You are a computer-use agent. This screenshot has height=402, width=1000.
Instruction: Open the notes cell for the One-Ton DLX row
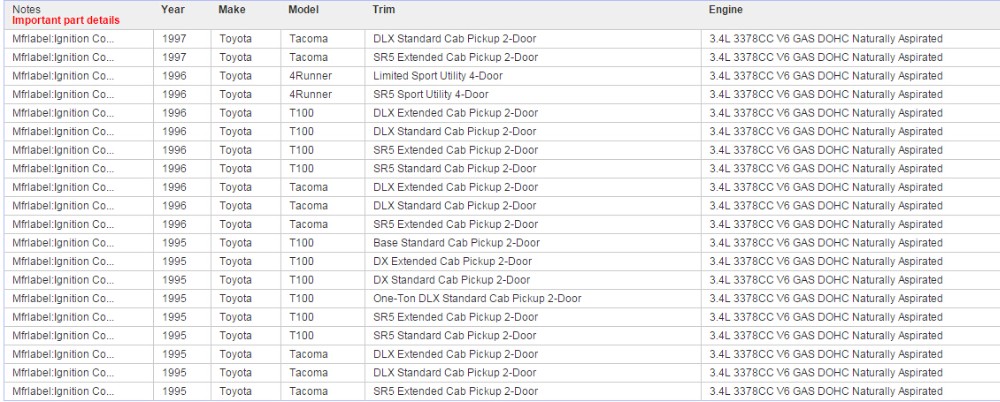64,298
